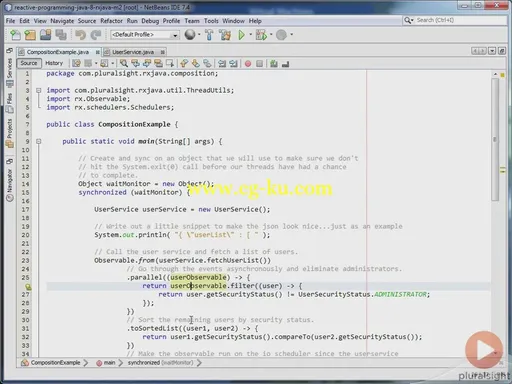Collapse the imports fold at line 3

39,90
